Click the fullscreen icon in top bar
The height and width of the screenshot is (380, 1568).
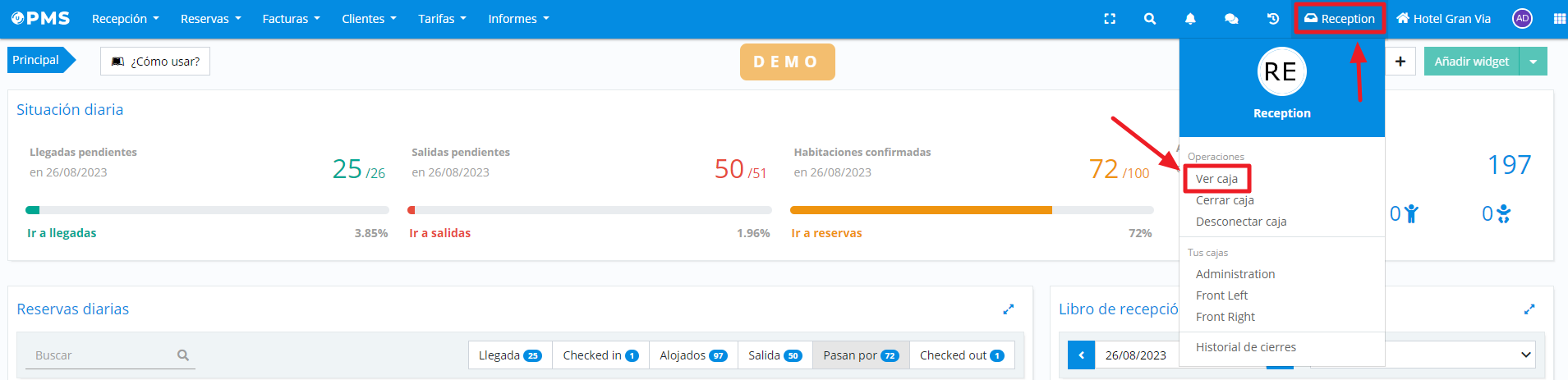tap(1110, 19)
